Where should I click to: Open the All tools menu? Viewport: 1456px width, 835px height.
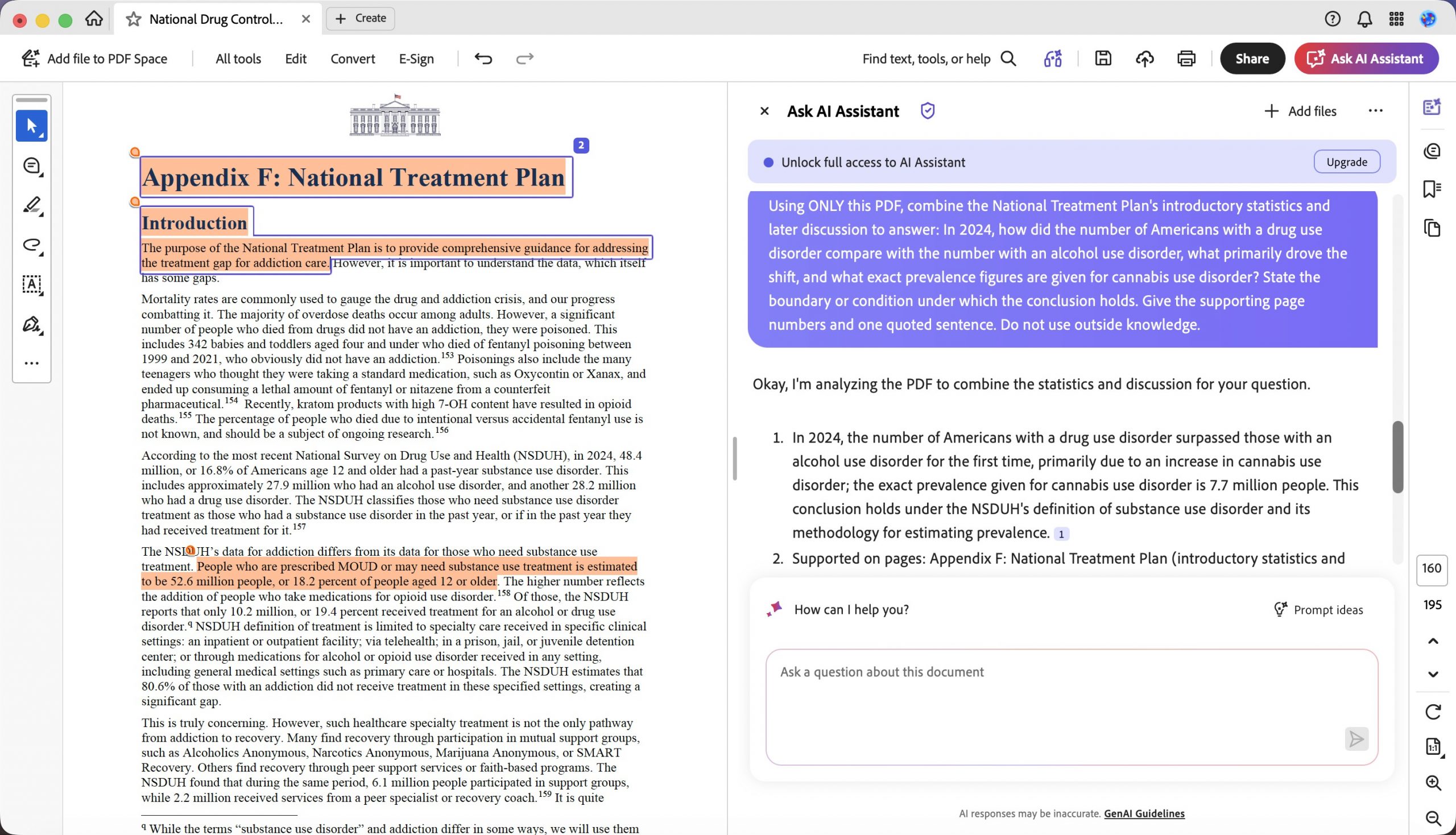click(x=238, y=59)
